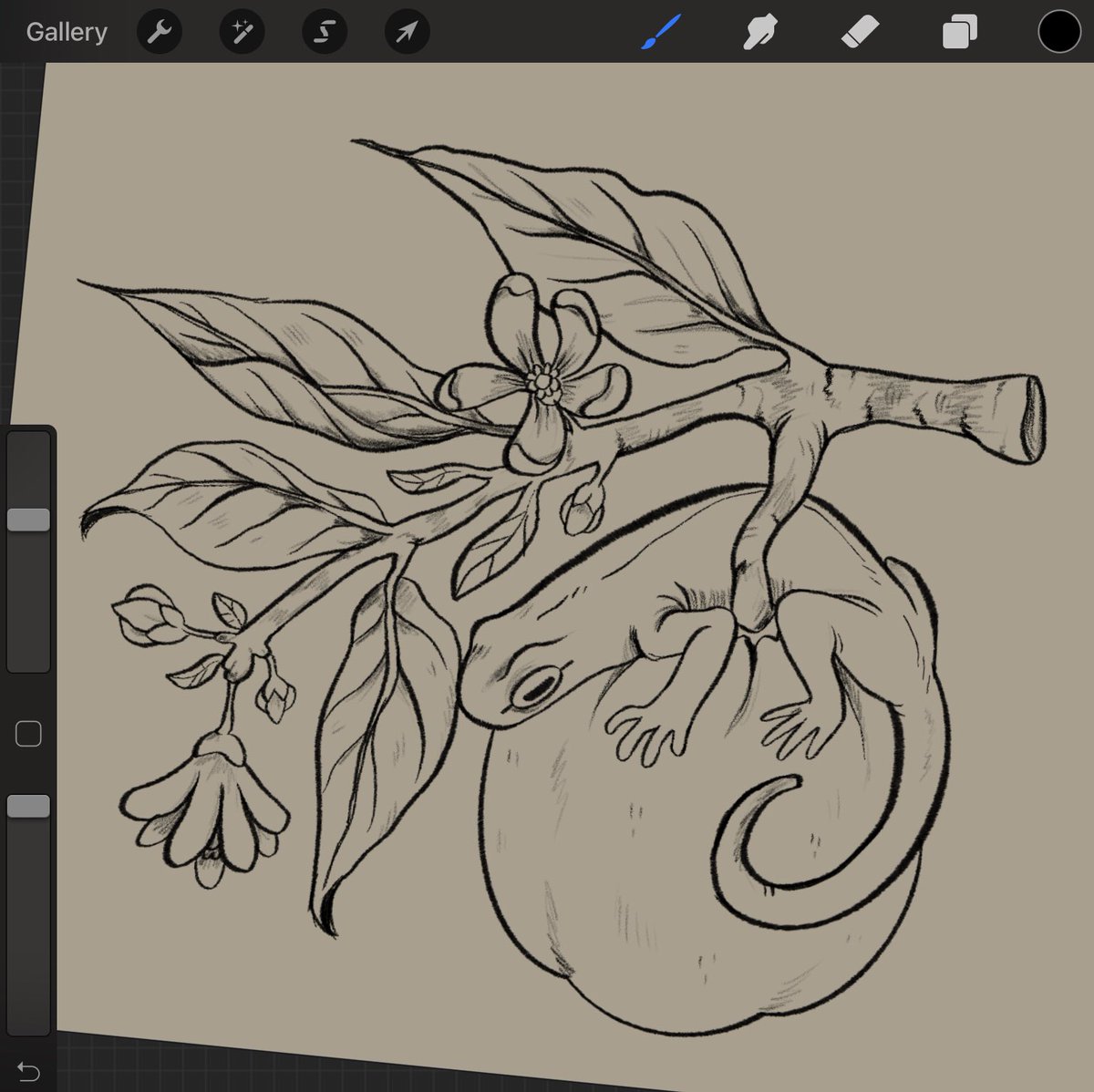1094x1092 pixels.
Task: Select the Smudge tool
Action: (x=760, y=32)
